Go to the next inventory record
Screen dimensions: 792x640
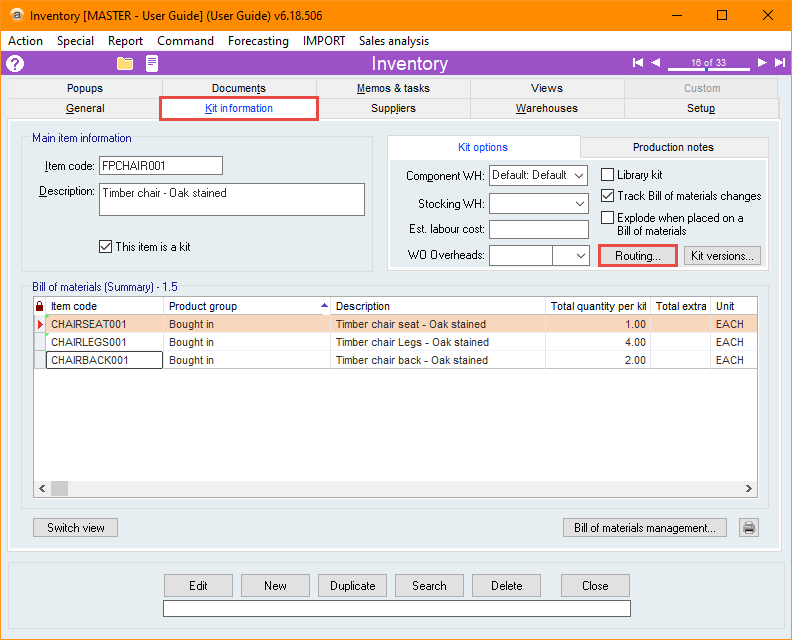point(762,63)
